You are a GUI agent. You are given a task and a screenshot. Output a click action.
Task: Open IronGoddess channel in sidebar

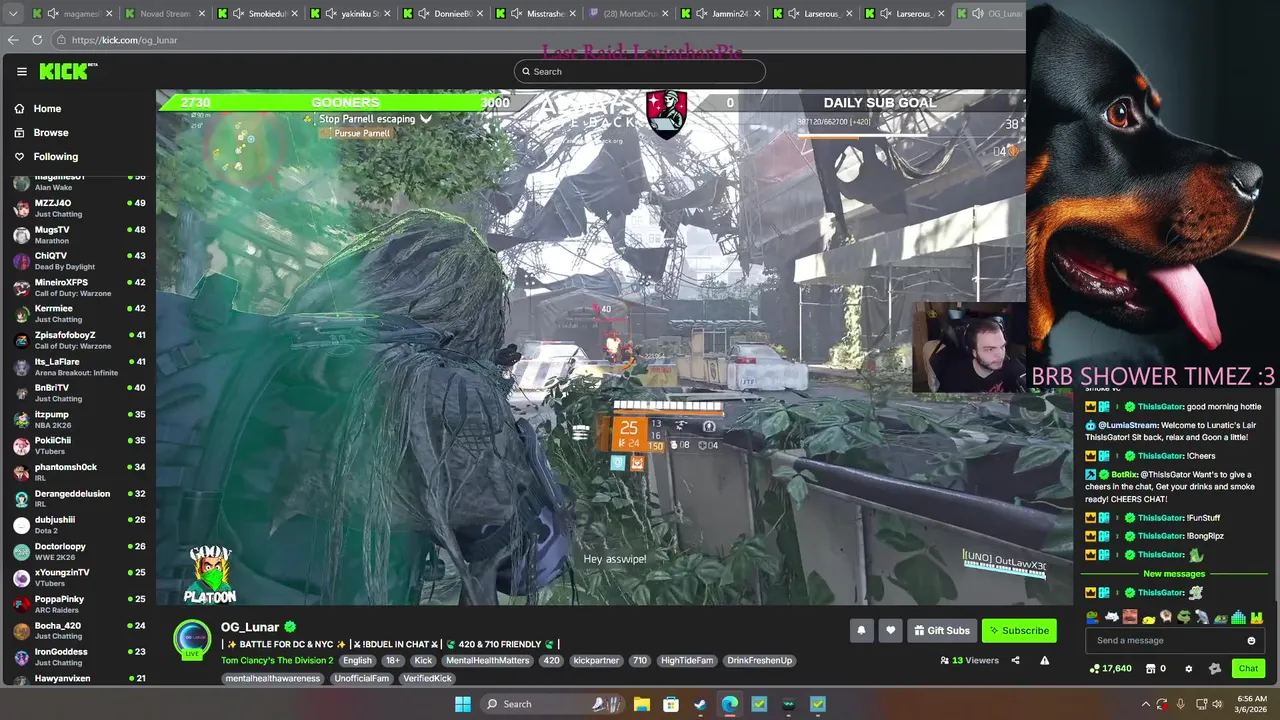[x=78, y=657]
